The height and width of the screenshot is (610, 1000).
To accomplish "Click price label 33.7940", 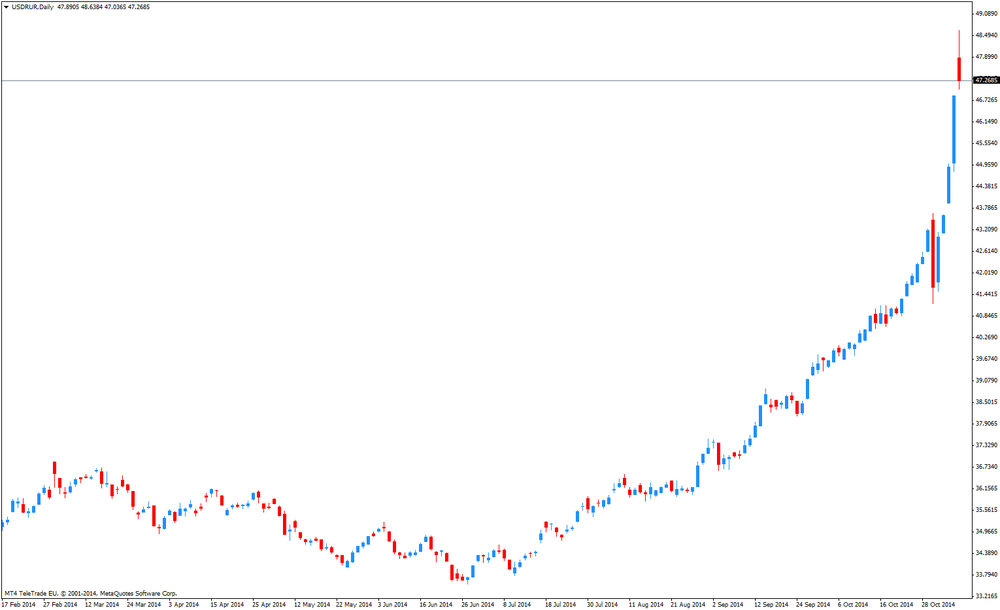I will pyautogui.click(x=986, y=574).
